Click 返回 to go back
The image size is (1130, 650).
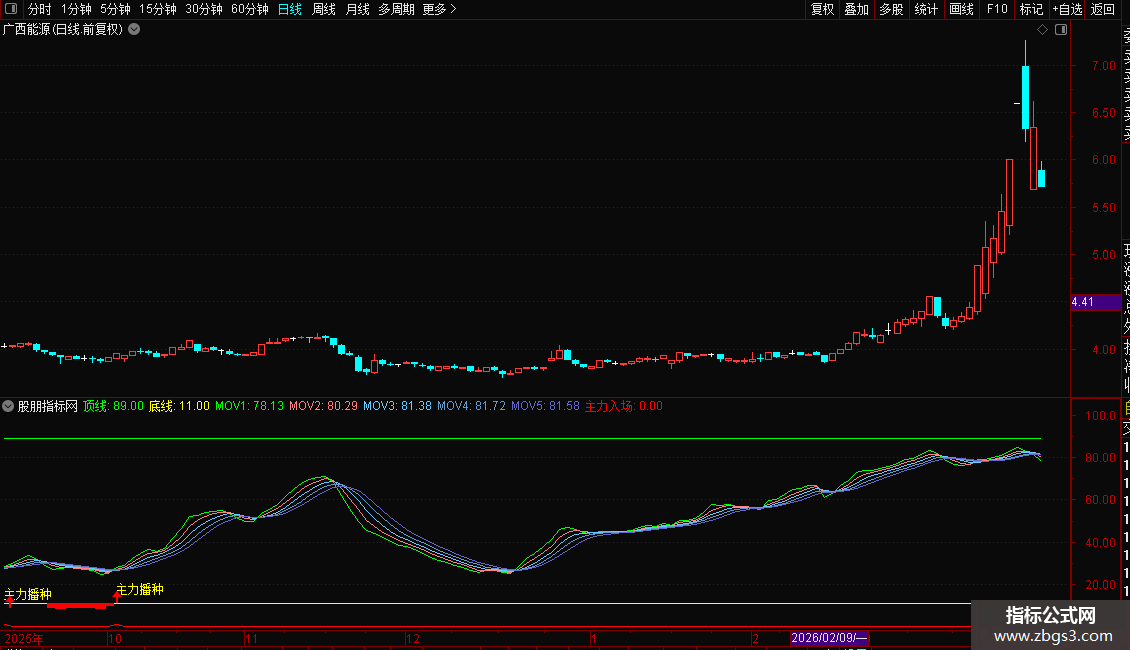pos(1103,9)
